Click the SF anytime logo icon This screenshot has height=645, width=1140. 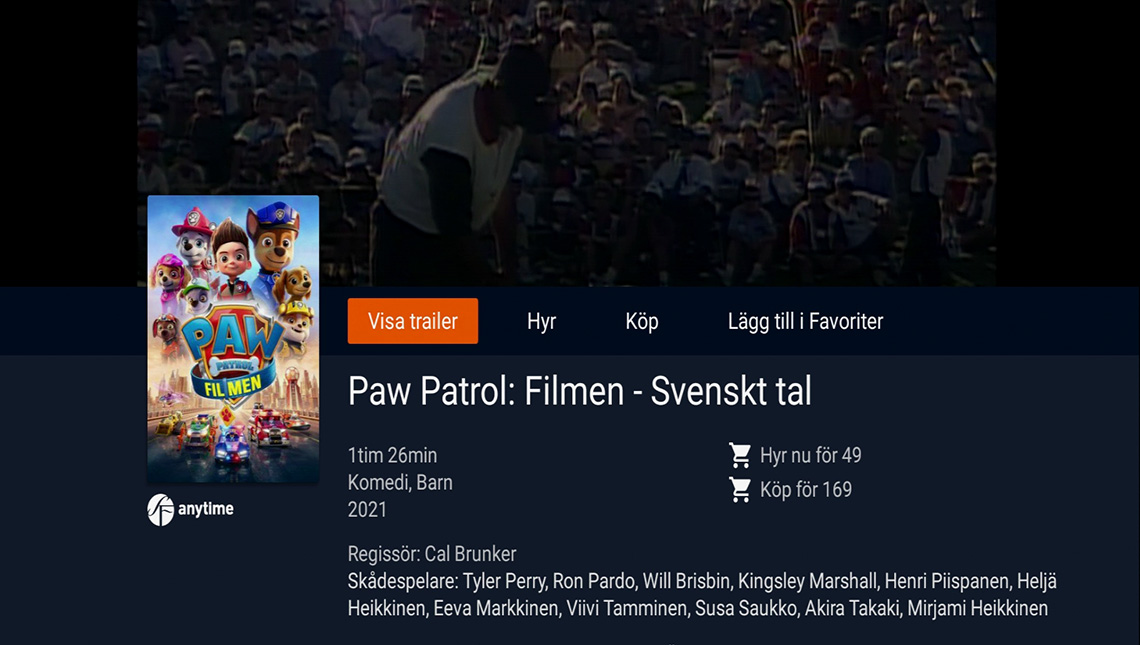[161, 510]
